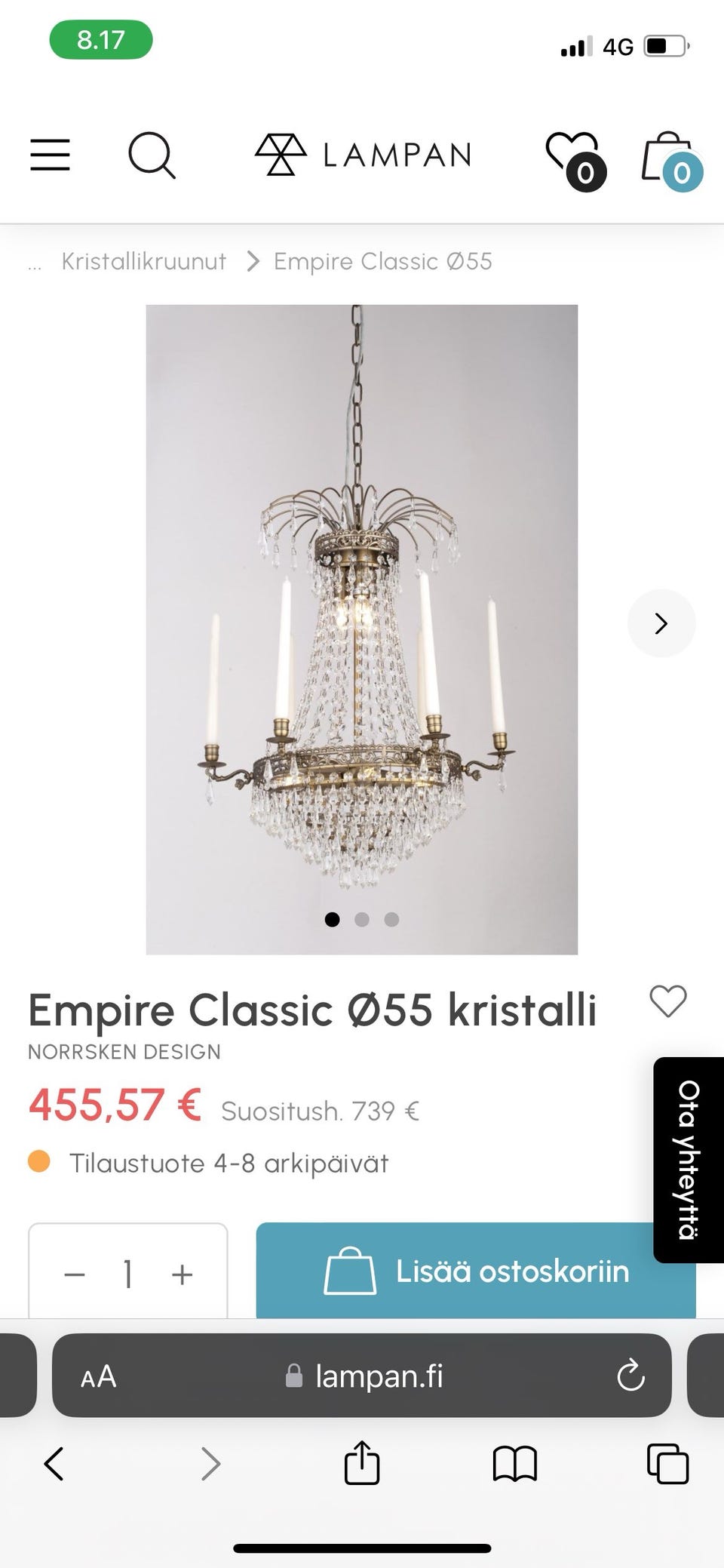This screenshot has width=724, height=1568.
Task: Open the hamburger menu
Action: (x=50, y=155)
